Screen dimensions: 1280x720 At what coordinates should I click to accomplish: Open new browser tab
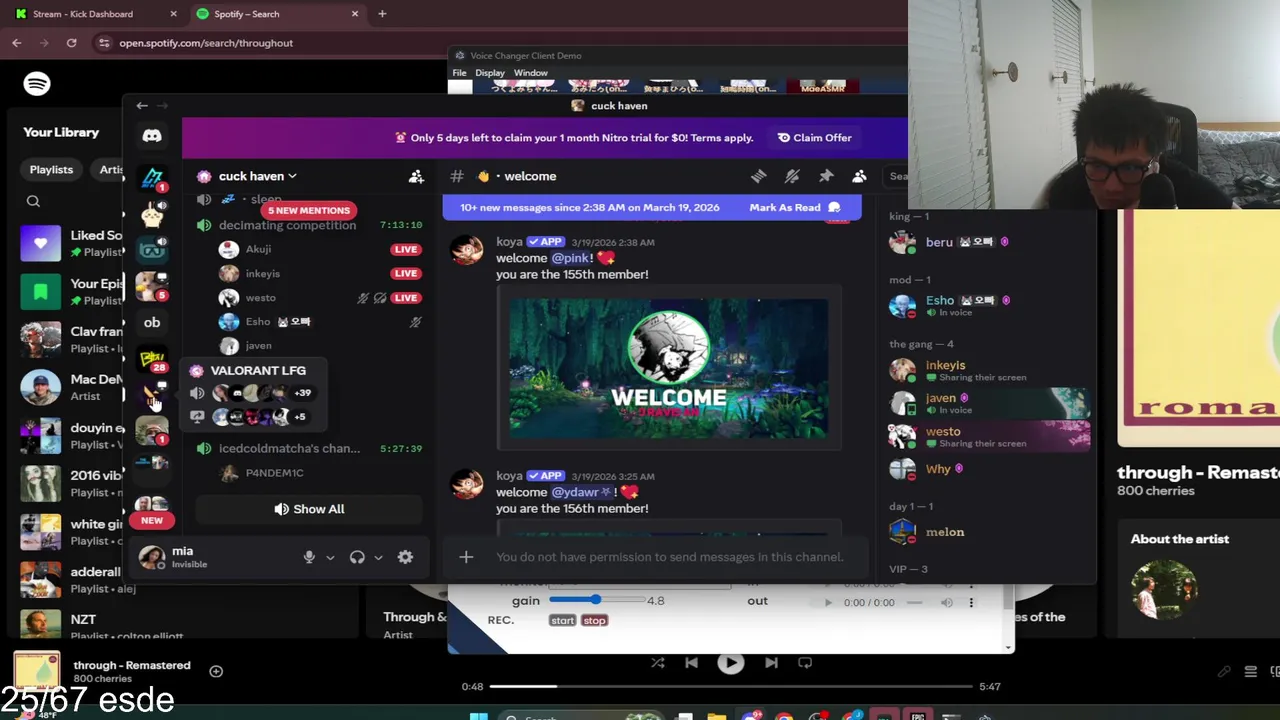click(x=382, y=14)
